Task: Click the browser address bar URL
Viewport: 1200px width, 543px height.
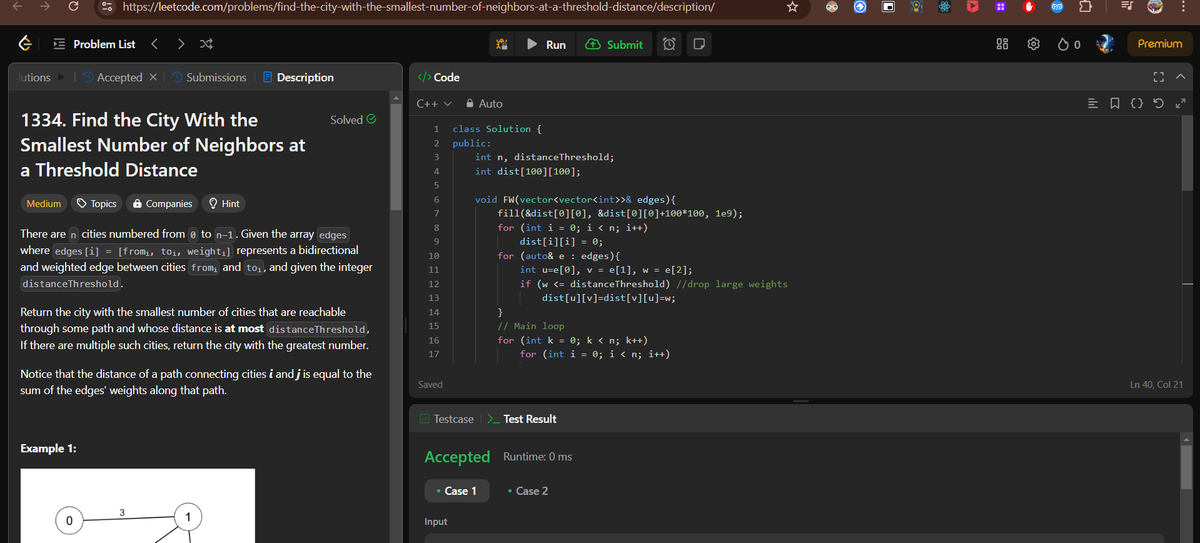Action: (x=419, y=7)
